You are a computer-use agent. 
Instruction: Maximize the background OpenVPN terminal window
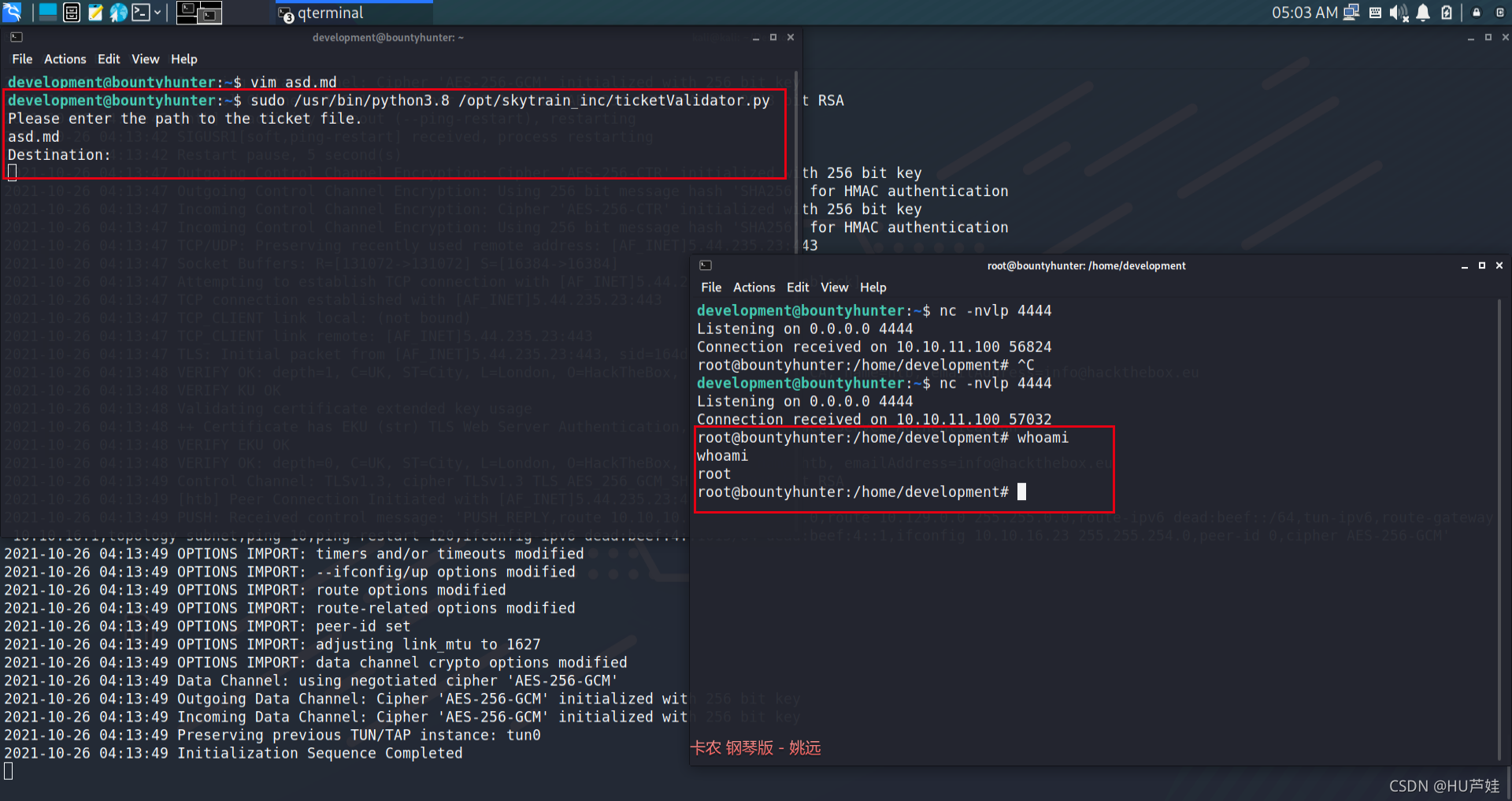[1488, 37]
